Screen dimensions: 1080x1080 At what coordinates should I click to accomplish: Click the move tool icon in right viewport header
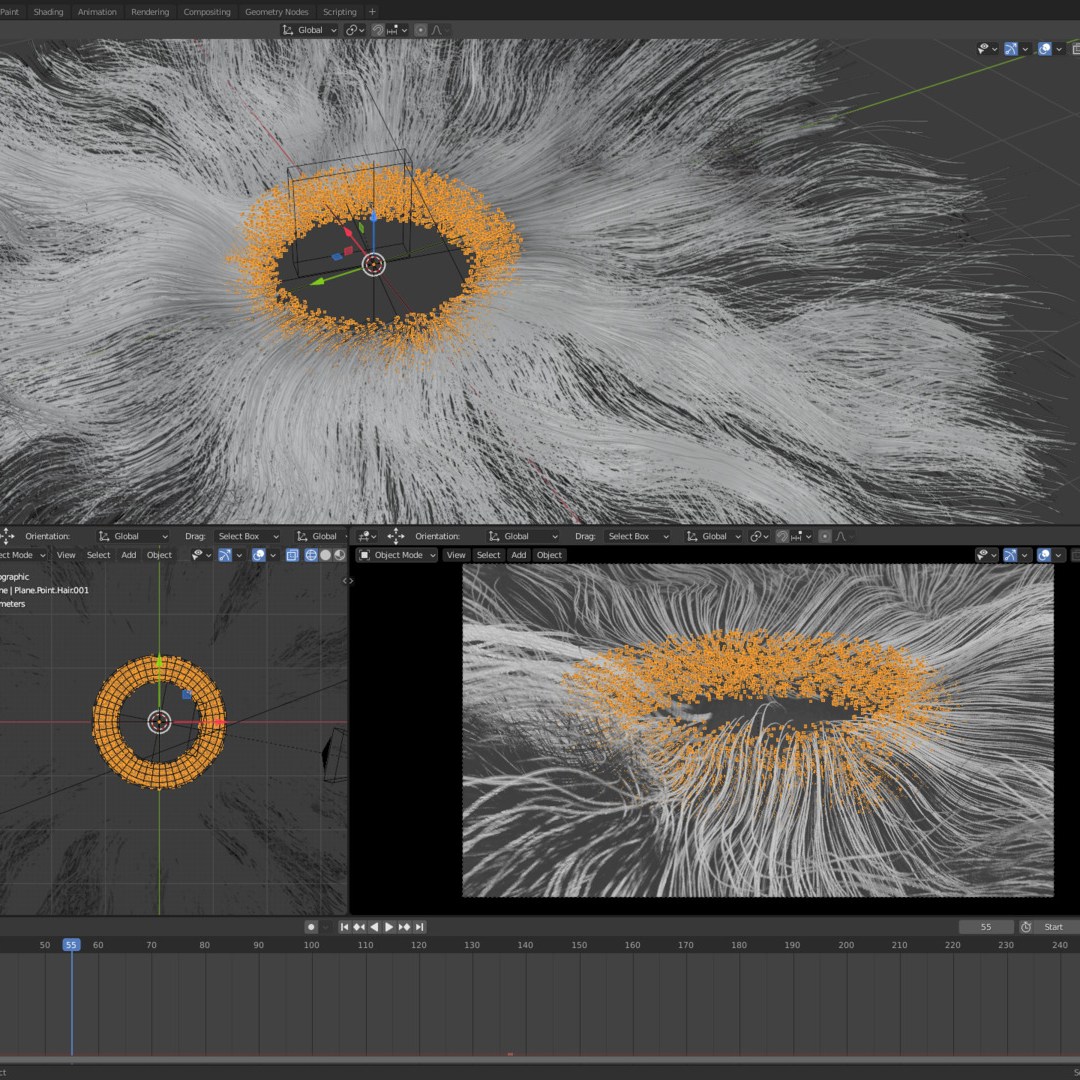pyautogui.click(x=396, y=536)
